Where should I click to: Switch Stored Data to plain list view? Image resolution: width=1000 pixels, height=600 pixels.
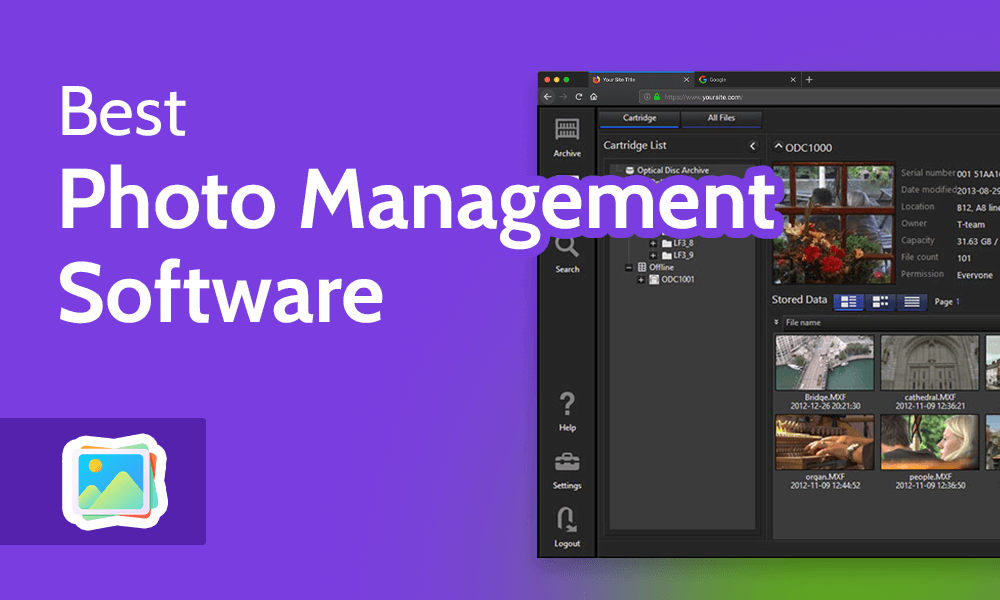point(911,301)
